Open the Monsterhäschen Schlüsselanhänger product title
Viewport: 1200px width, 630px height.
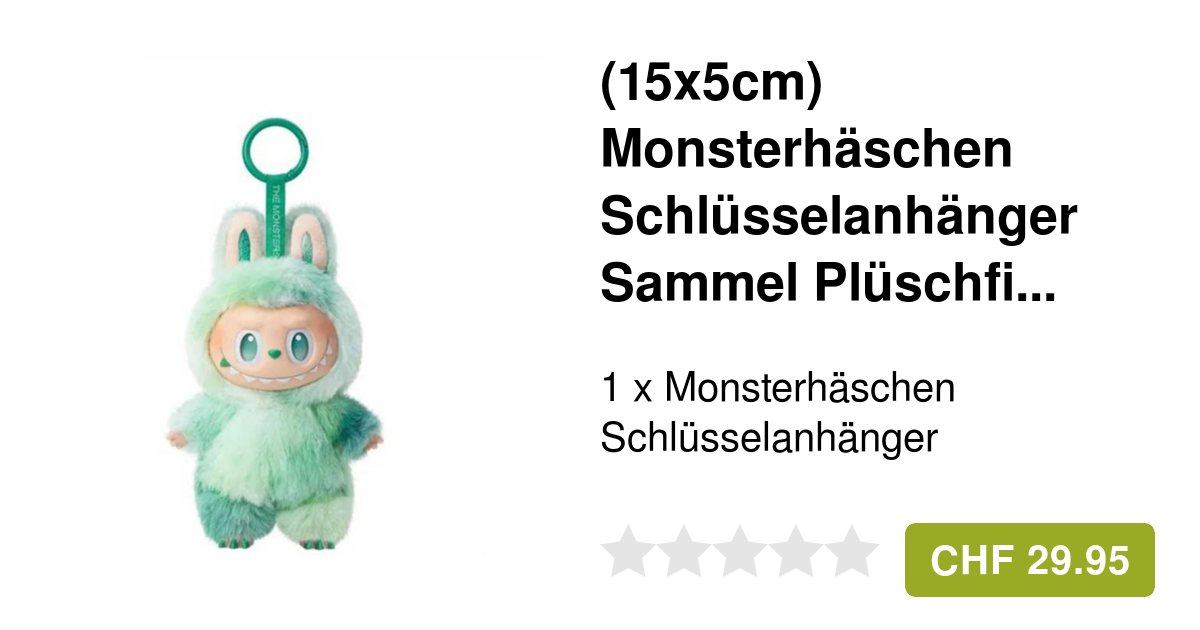coord(839,185)
